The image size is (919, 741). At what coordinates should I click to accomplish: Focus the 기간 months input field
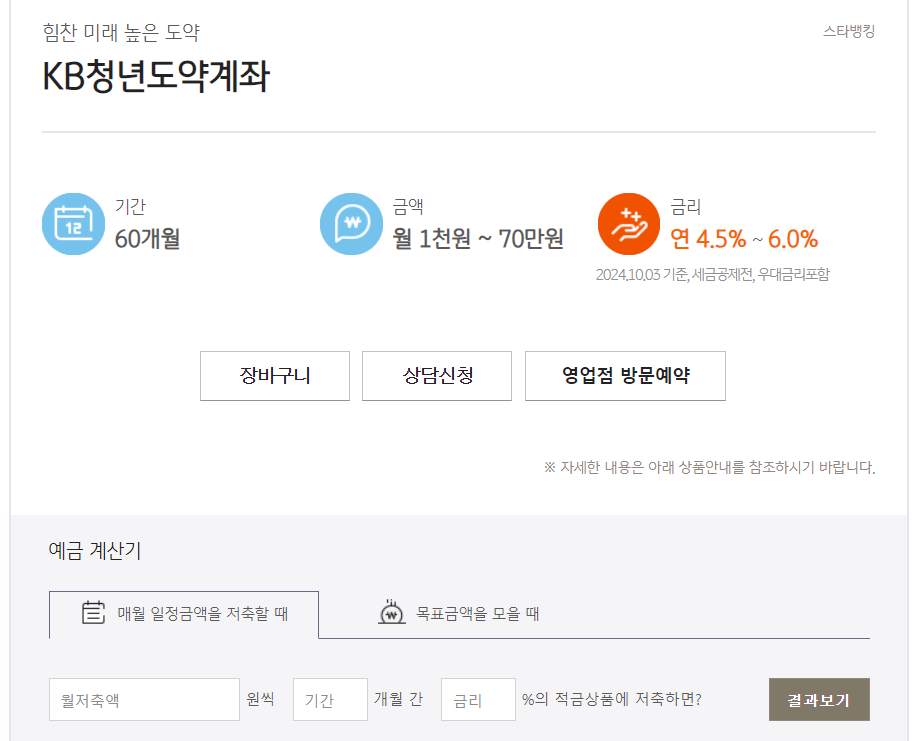coord(331,699)
